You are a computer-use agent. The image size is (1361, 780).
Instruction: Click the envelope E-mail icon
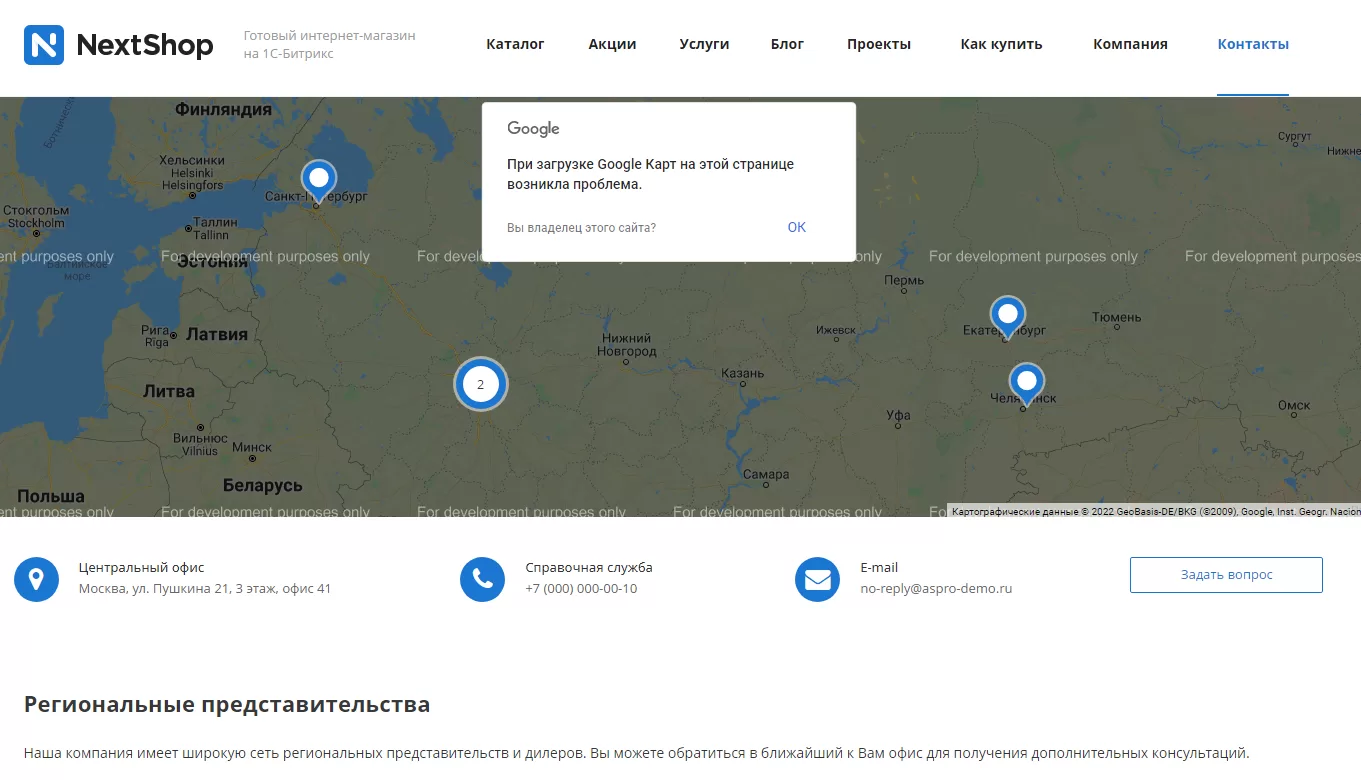click(817, 579)
